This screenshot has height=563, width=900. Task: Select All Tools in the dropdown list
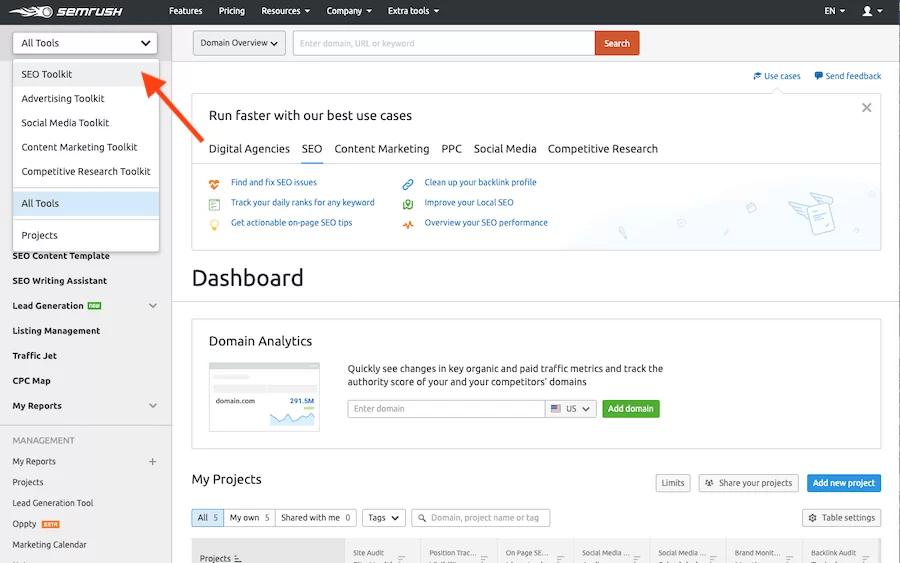point(86,203)
